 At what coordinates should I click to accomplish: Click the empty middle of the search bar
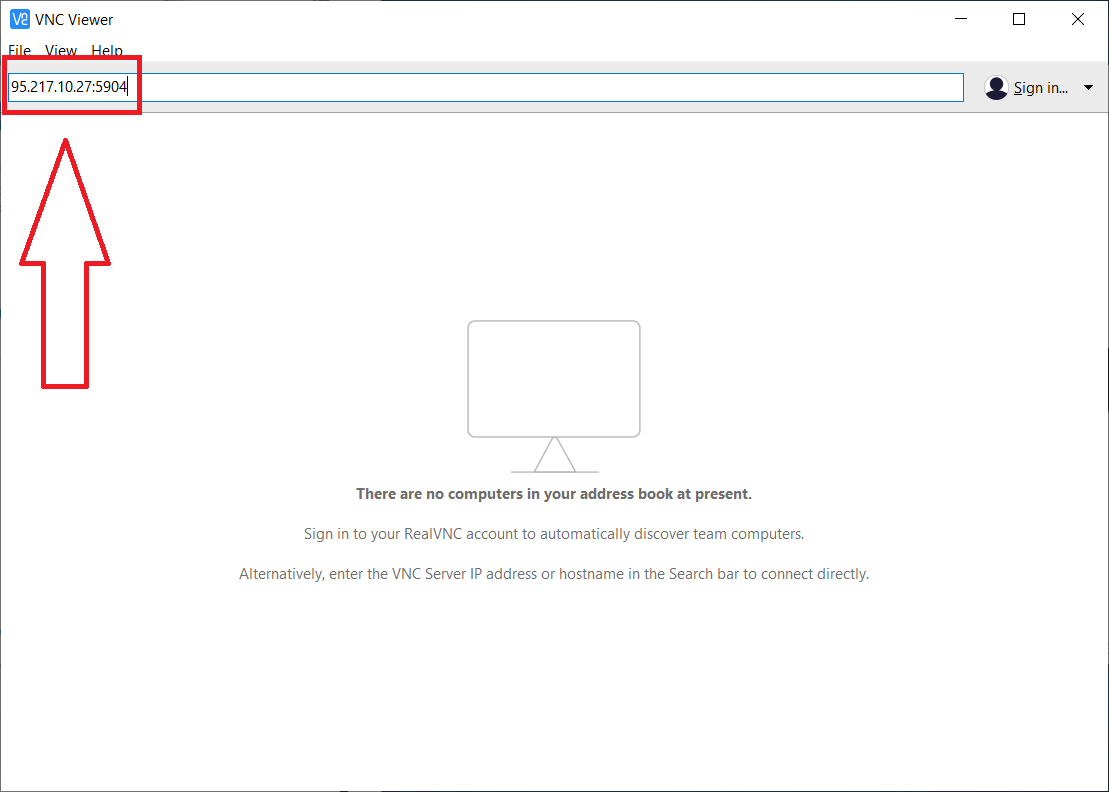pyautogui.click(x=550, y=87)
